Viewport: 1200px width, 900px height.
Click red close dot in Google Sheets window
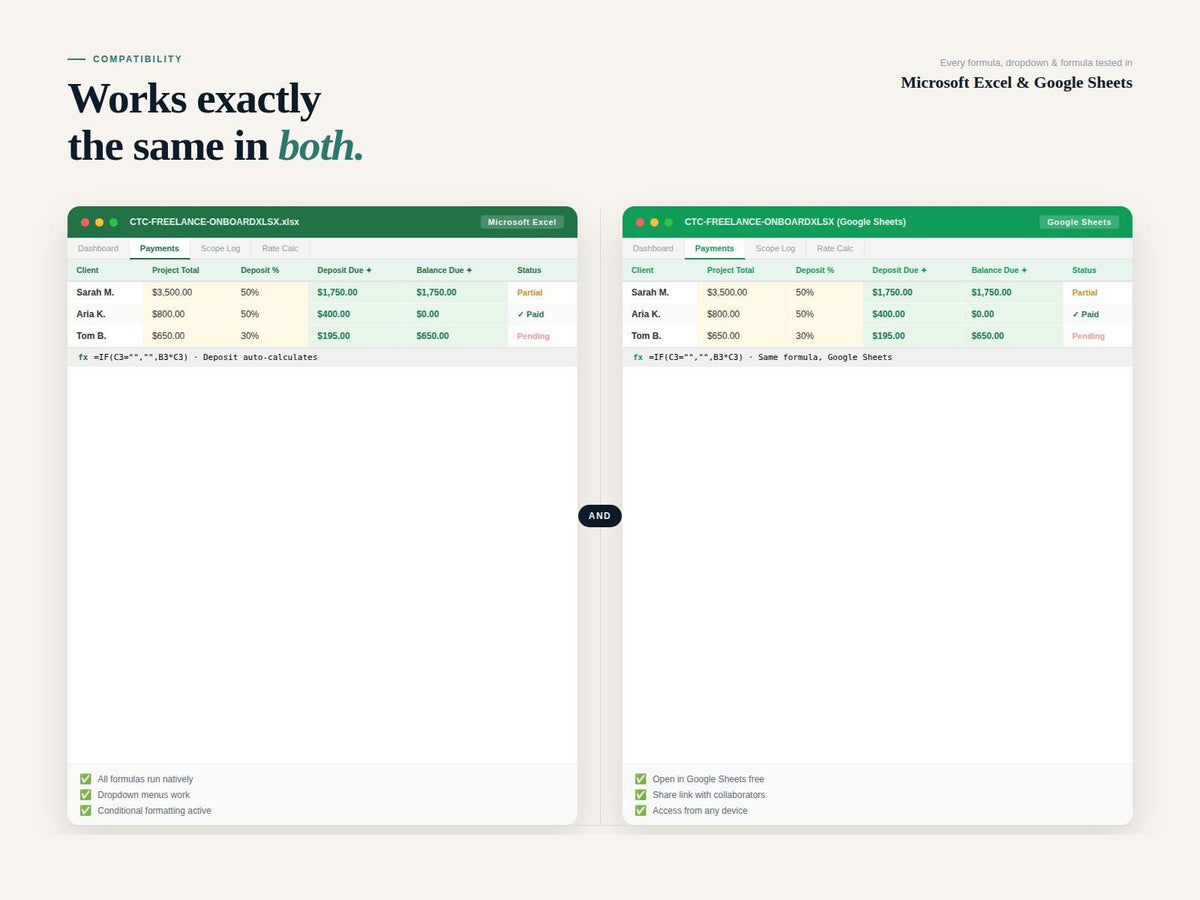640,222
